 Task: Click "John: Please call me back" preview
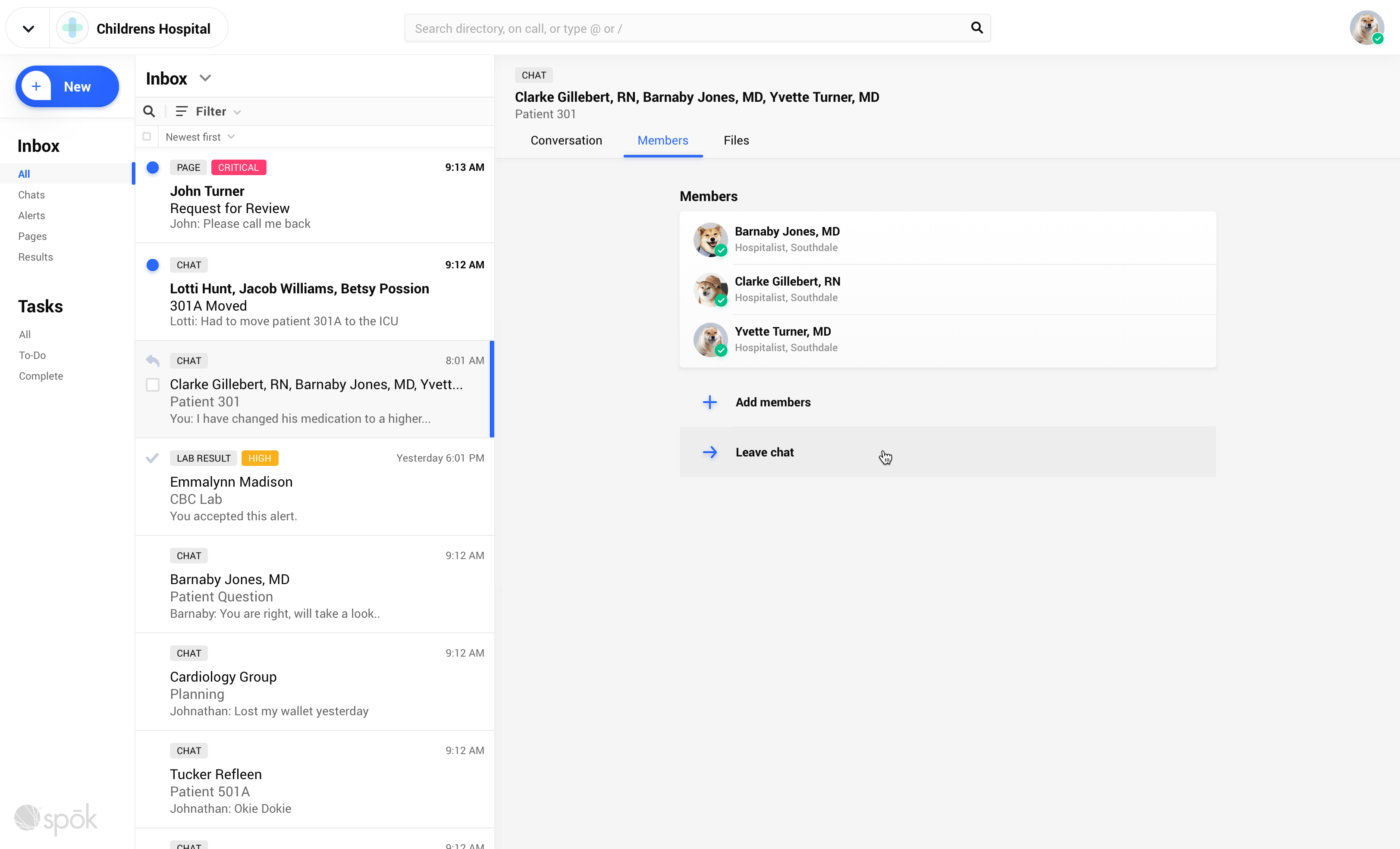point(240,224)
